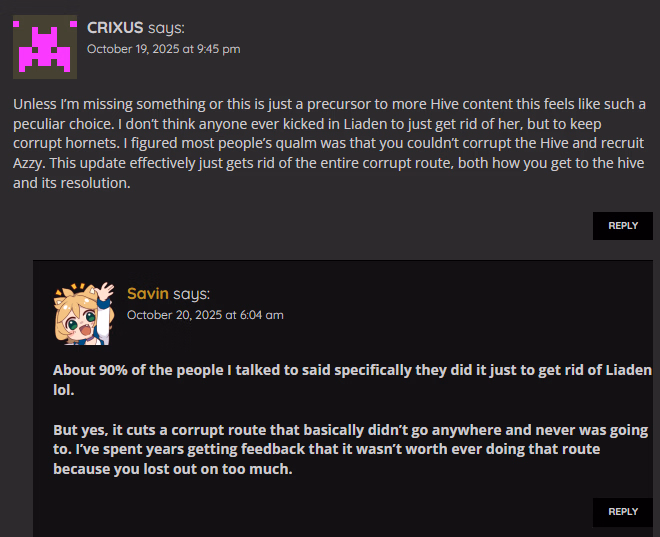Screen dimensions: 660x537
Task: Click CRIXUS's pink pixel invader avatar
Action: coord(45,46)
